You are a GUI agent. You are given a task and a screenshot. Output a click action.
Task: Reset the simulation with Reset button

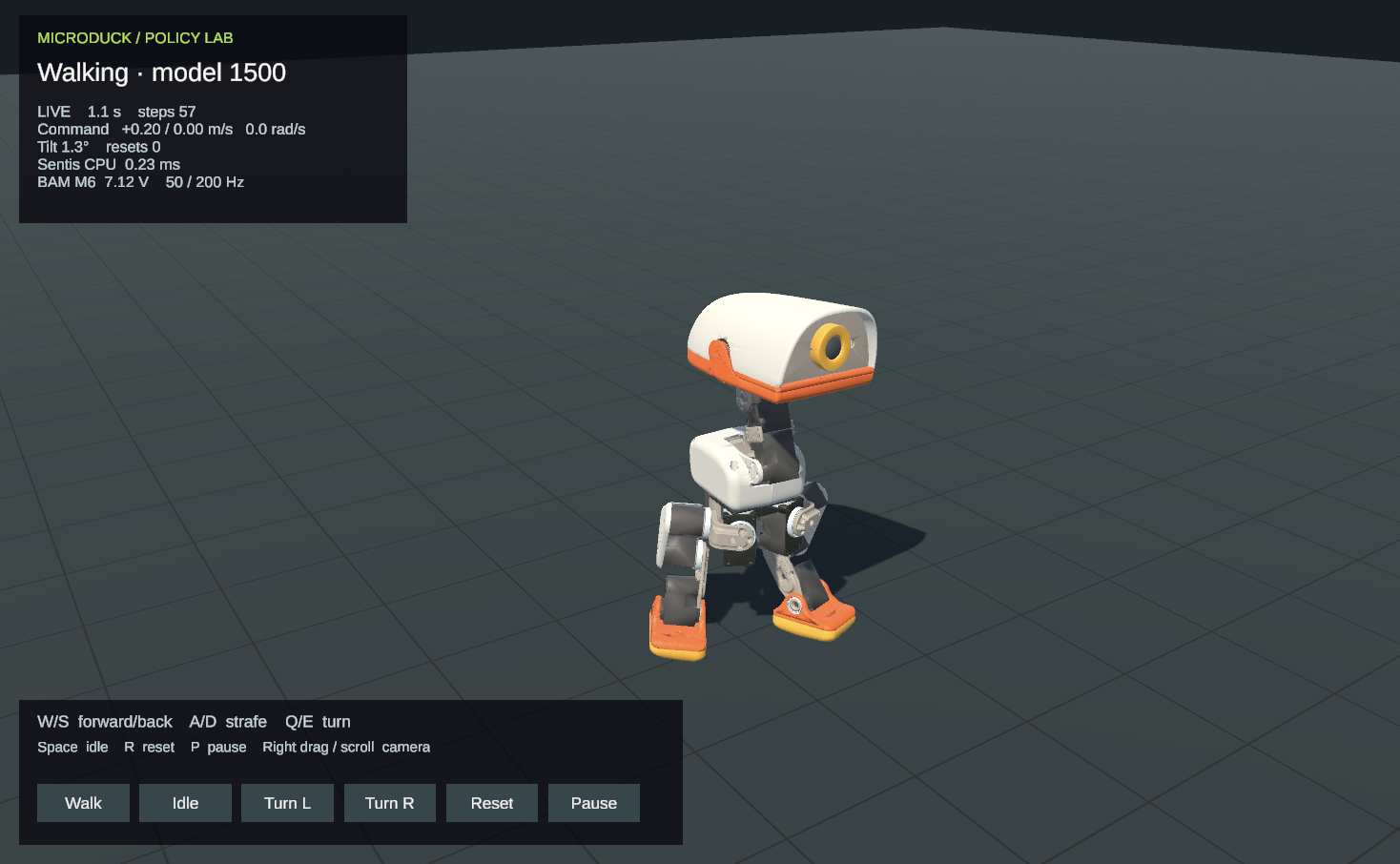point(492,803)
